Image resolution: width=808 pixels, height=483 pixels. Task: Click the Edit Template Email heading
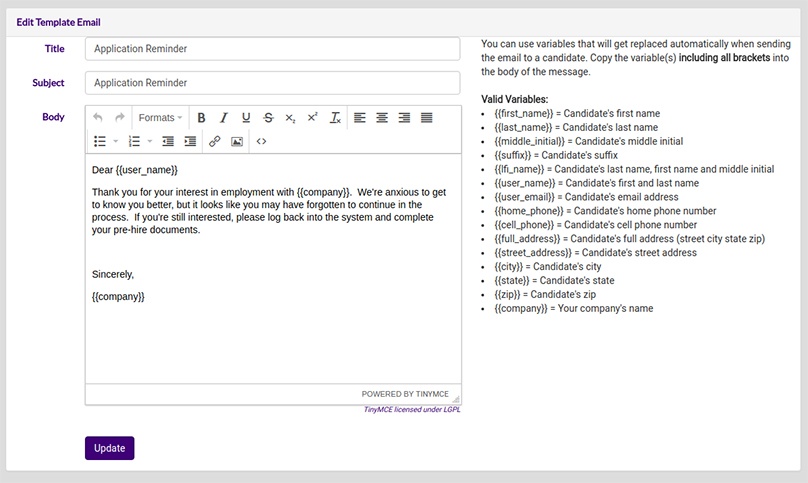point(58,22)
